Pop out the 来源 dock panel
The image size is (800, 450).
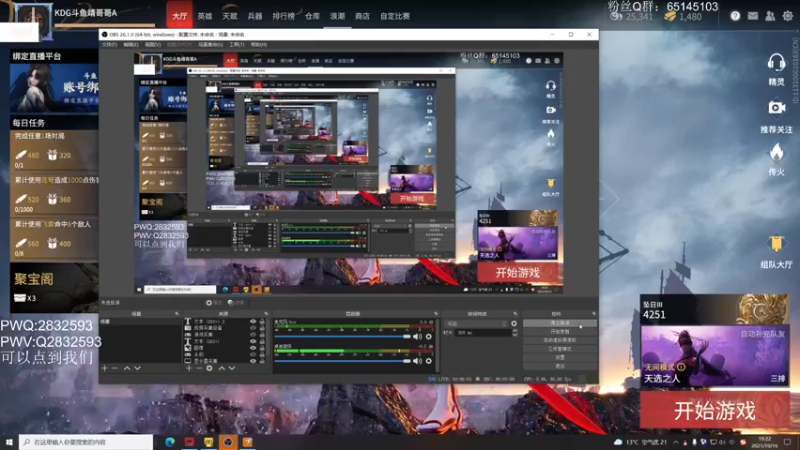(266, 314)
